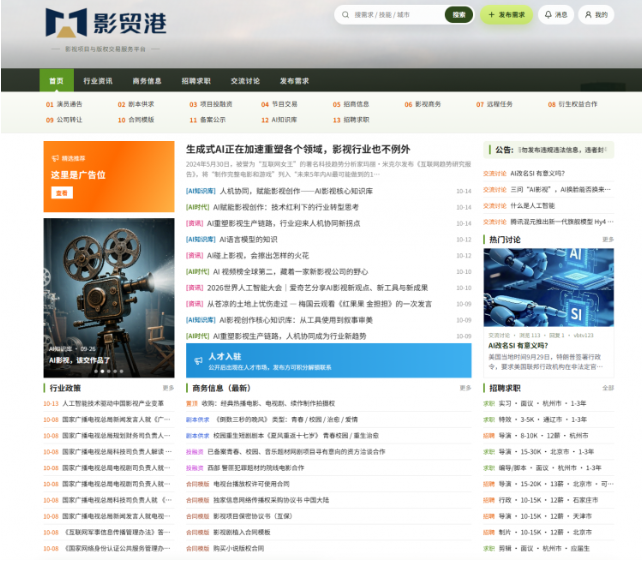Image resolution: width=642 pixels, height=569 pixels.
Task: Open post title AI改名SI 有意义吗? under image
Action: 518,345
